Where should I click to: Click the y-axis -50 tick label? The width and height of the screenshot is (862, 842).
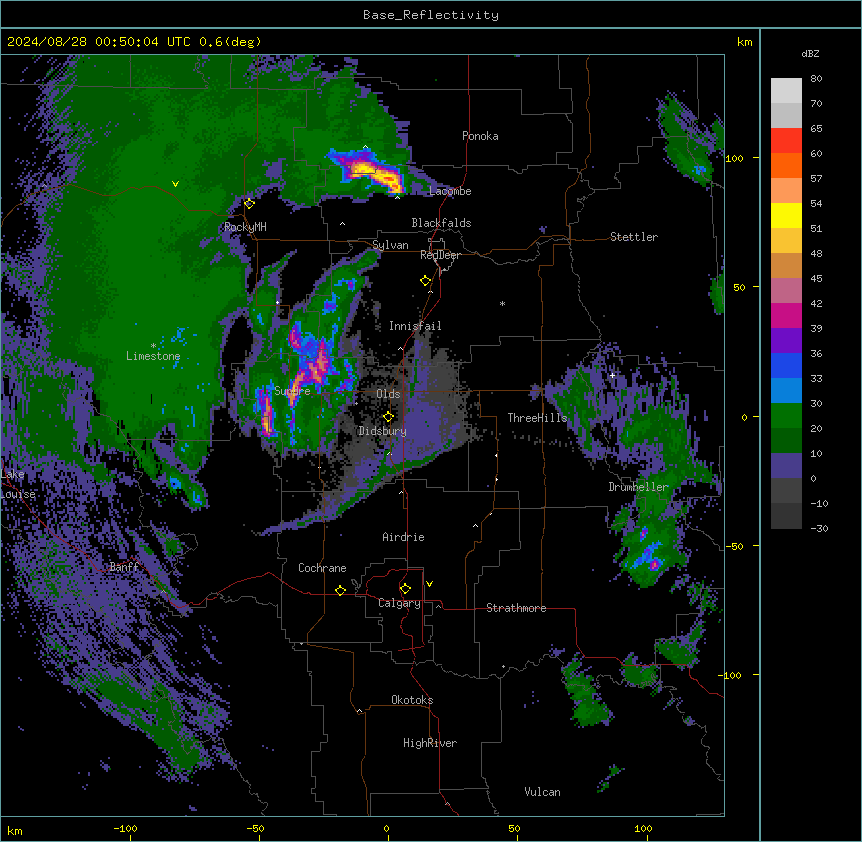coord(734,546)
